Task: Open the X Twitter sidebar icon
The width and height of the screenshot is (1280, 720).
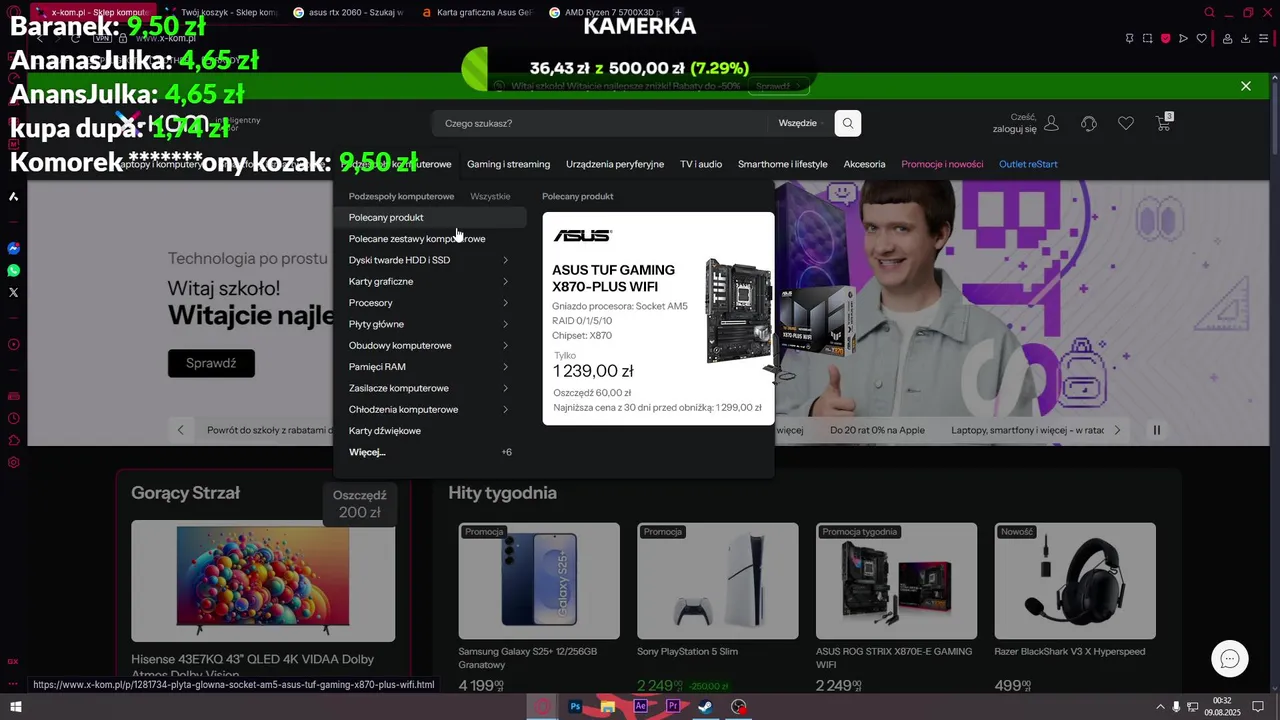Action: pyautogui.click(x=13, y=292)
